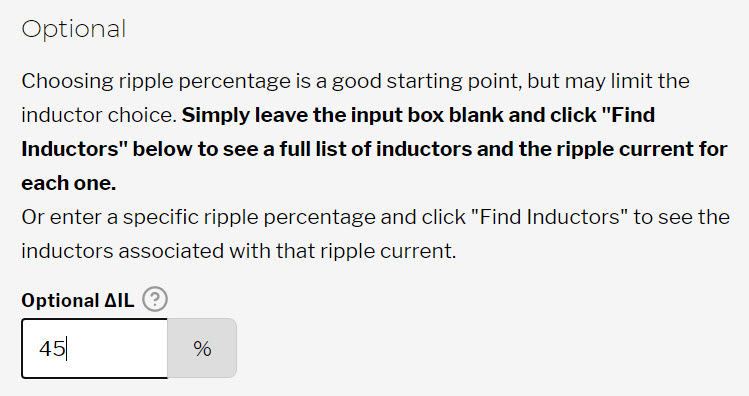Click the text 'inductors associated with that ripple current.'

(x=239, y=251)
